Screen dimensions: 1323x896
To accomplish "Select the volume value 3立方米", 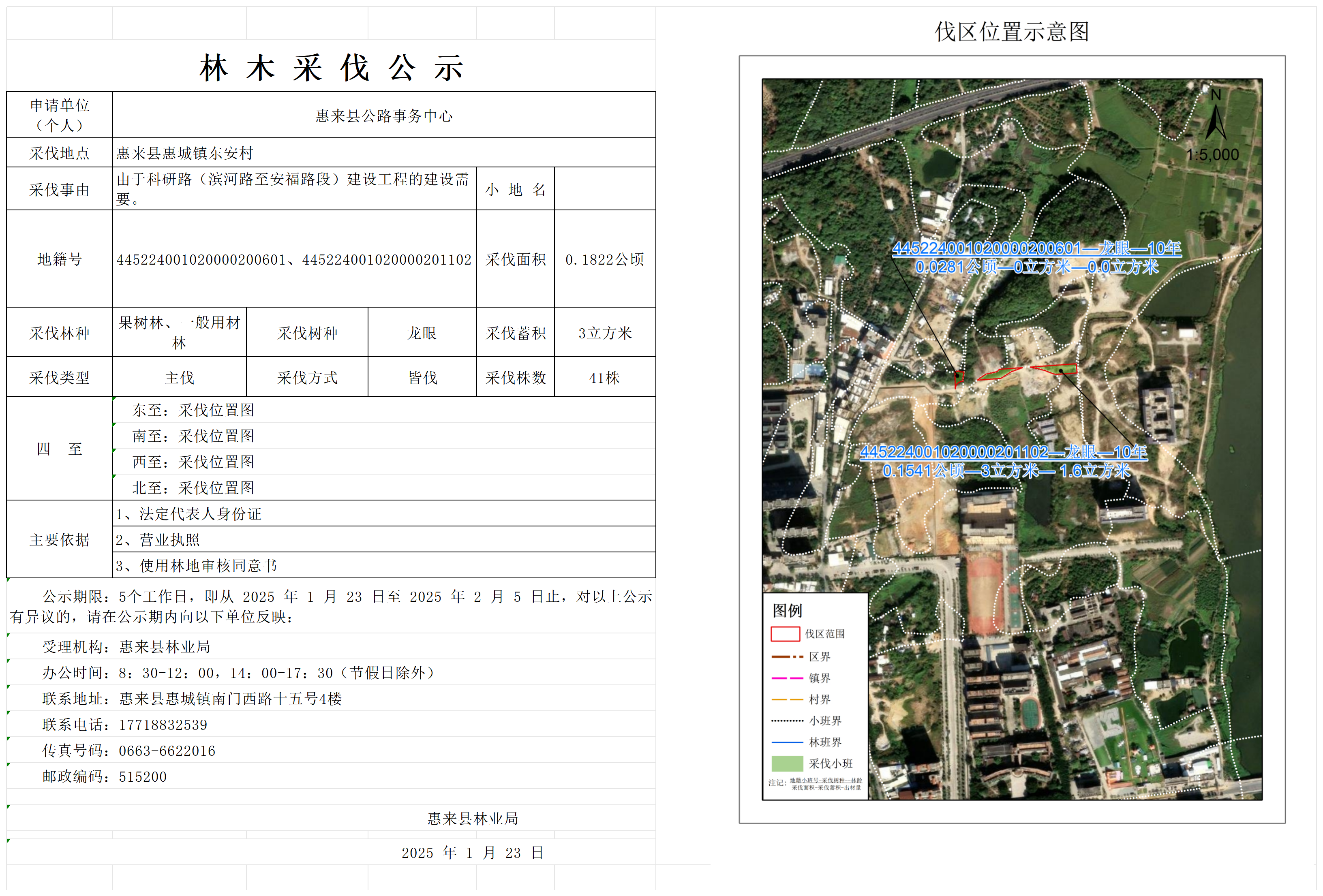I will pos(605,332).
